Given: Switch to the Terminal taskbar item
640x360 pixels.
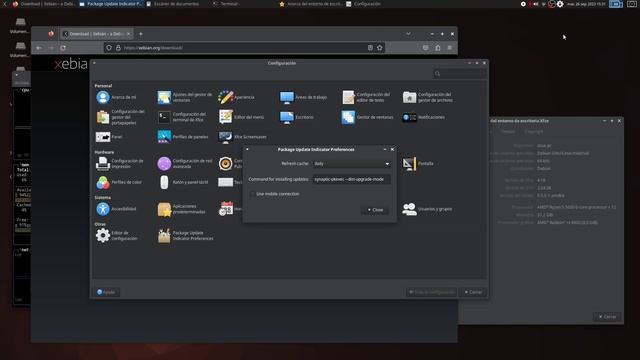Looking at the screenshot, I should 226,4.
